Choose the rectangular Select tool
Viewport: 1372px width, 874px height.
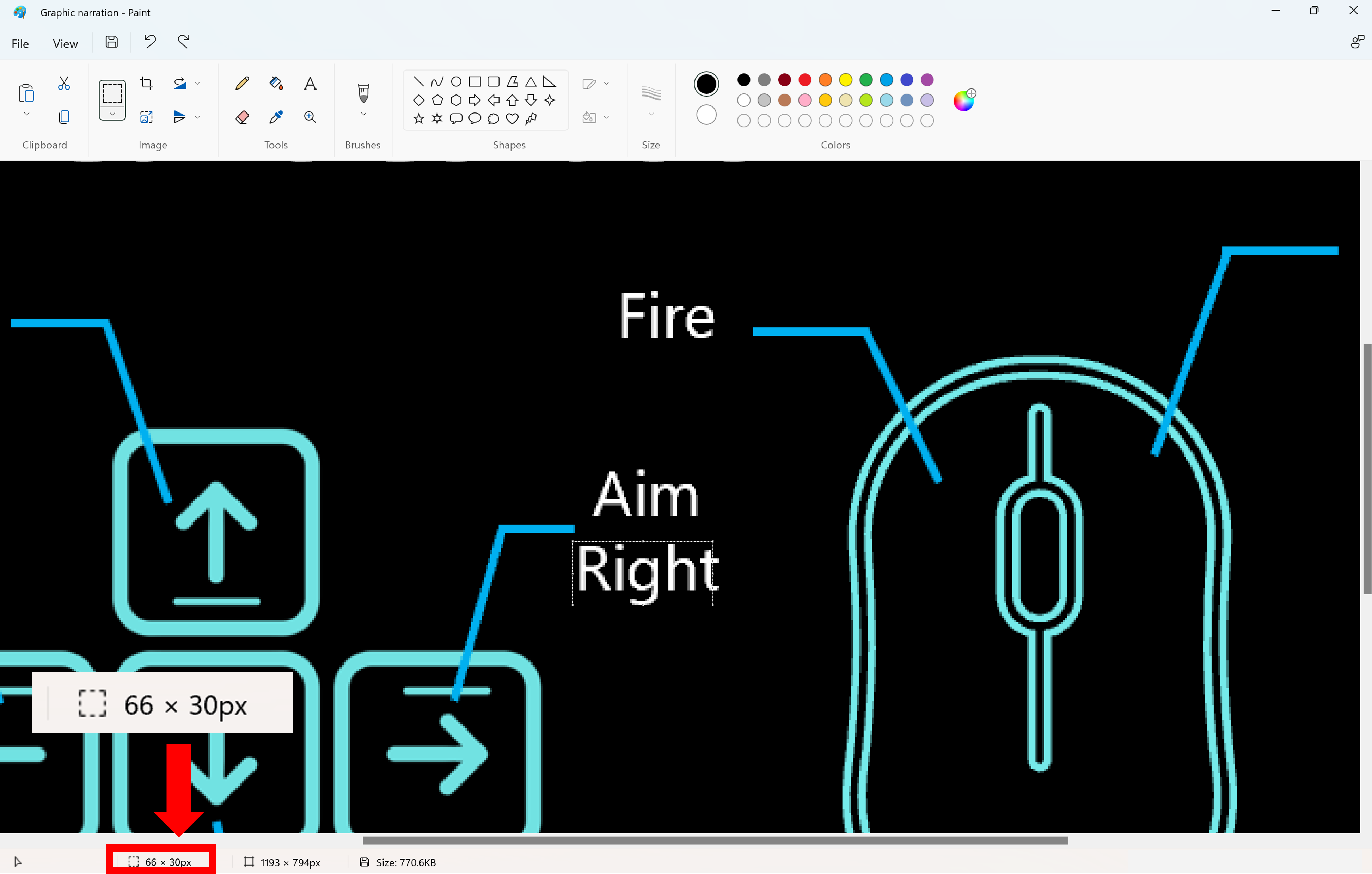pyautogui.click(x=112, y=93)
